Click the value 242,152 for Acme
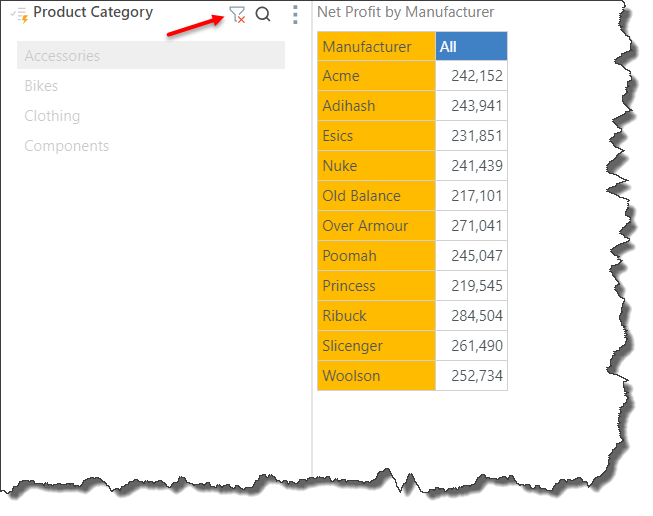Viewport: 653px width, 516px height. click(471, 76)
